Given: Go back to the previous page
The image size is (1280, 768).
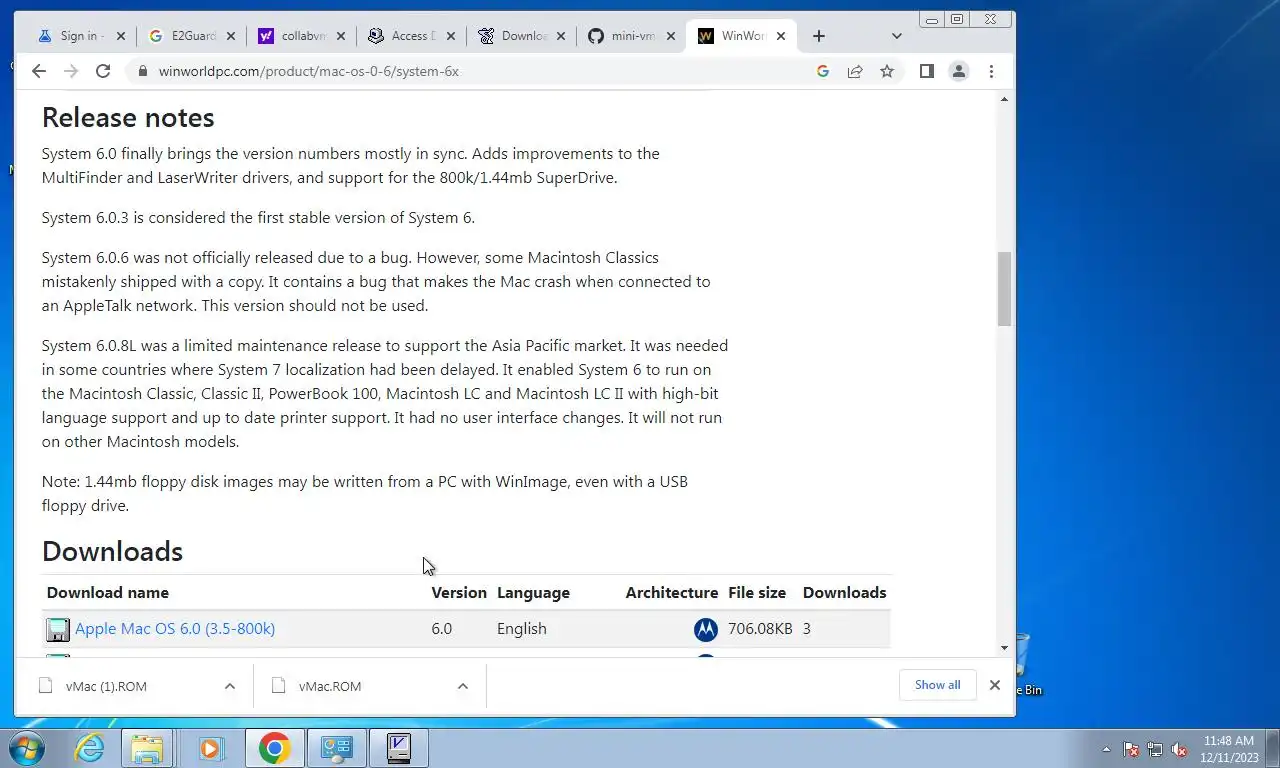Looking at the screenshot, I should click(x=39, y=71).
